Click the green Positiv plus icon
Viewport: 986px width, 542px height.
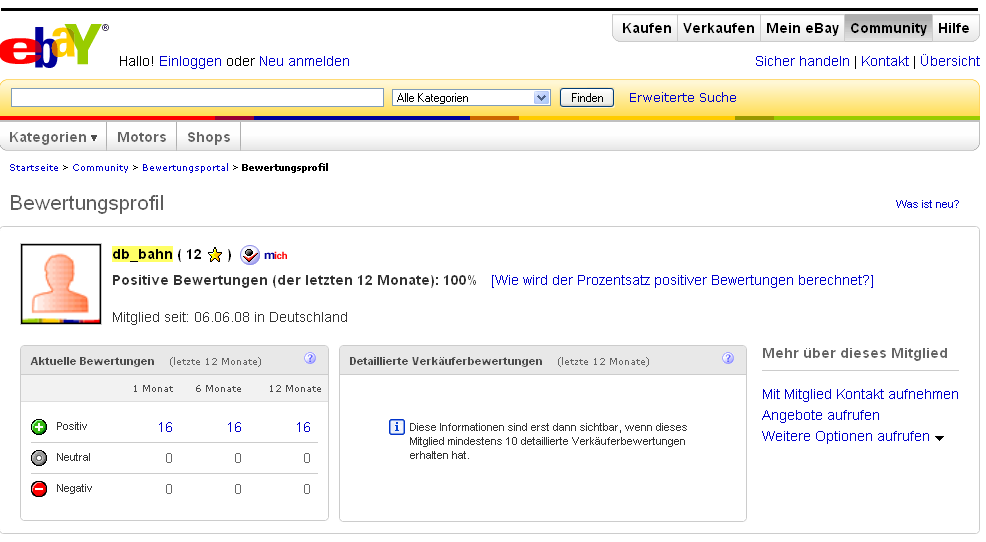point(39,427)
